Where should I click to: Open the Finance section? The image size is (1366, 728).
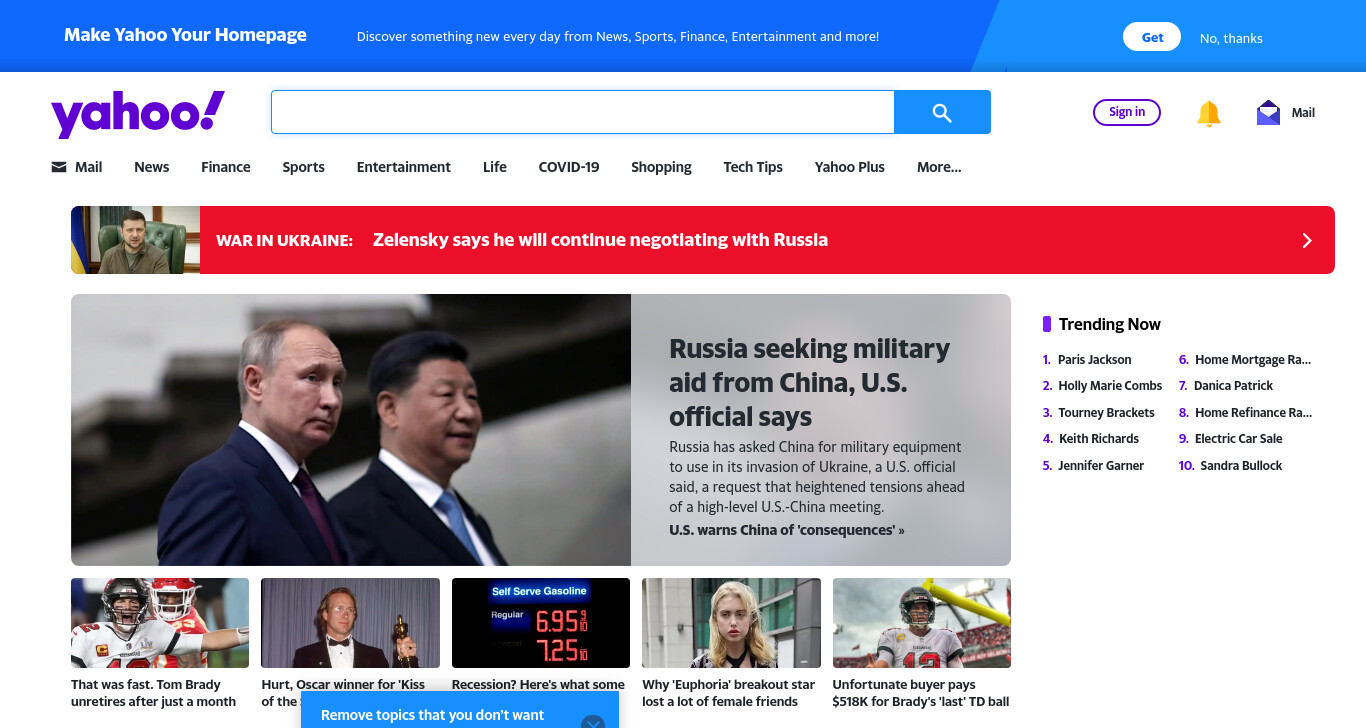[x=226, y=167]
